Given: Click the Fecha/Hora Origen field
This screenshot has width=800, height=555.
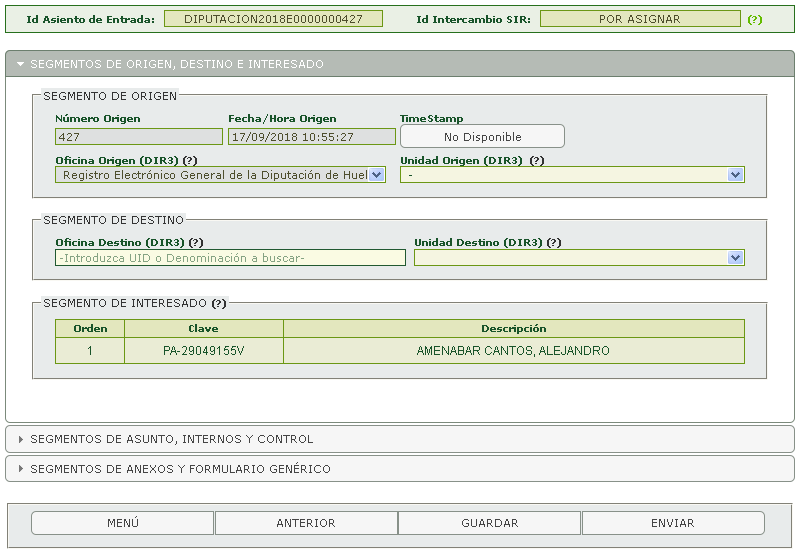Looking at the screenshot, I should tap(312, 137).
